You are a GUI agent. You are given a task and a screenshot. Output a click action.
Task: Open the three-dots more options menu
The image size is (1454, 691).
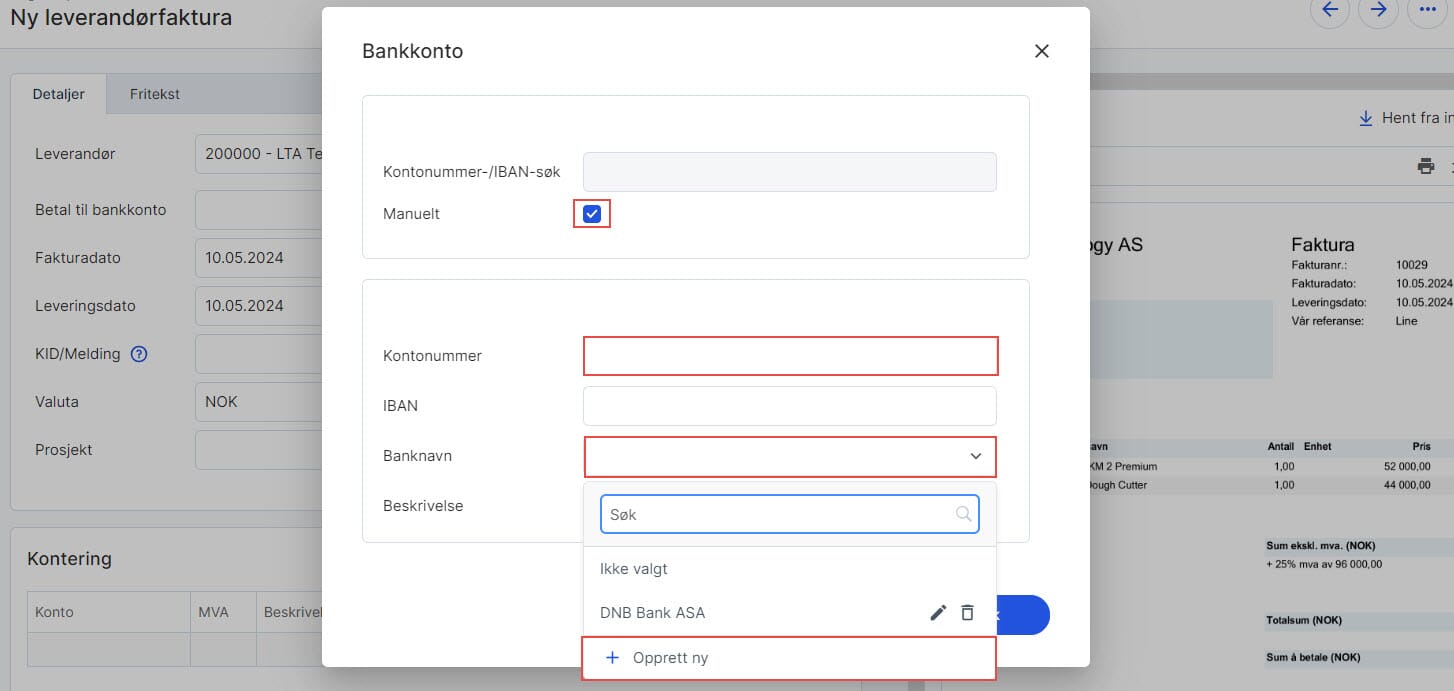coord(1426,10)
